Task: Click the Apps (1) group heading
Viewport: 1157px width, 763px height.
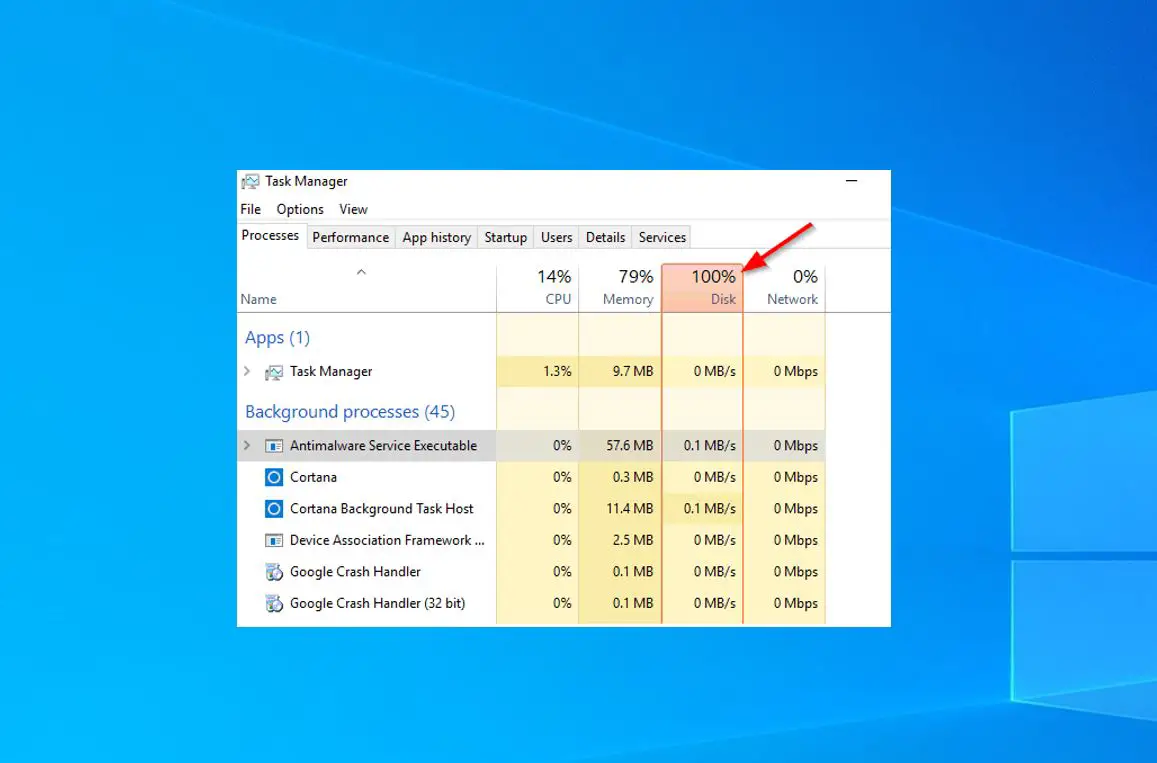Action: pyautogui.click(x=277, y=338)
